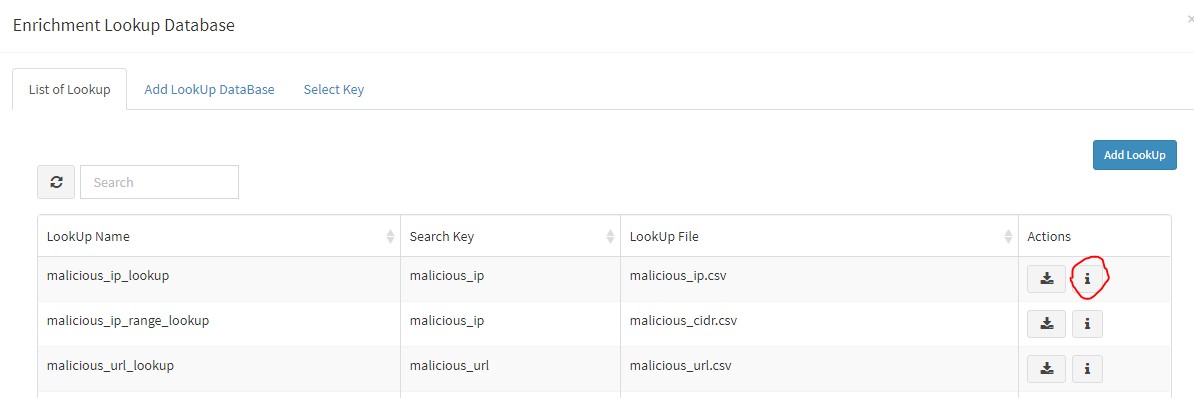The width and height of the screenshot is (1194, 398).
Task: Download the malicious_ip_range_lookup file
Action: tap(1046, 324)
